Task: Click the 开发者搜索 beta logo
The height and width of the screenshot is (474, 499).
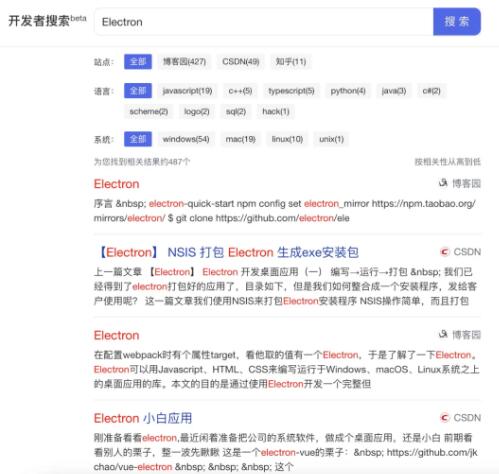Action: [47, 20]
